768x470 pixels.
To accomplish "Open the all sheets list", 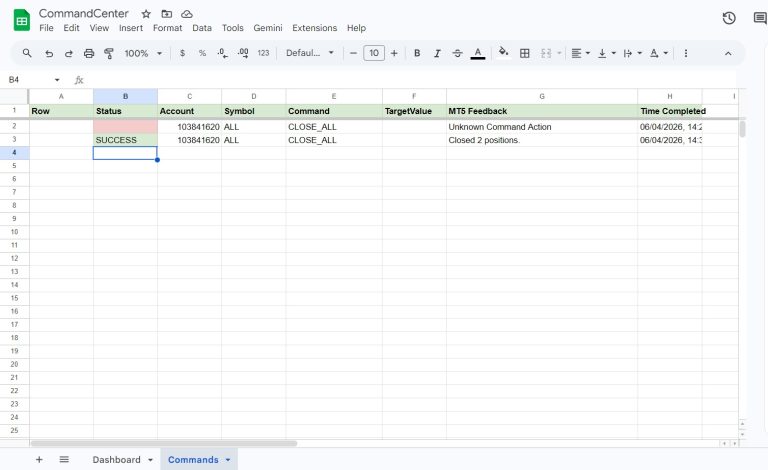I will pos(64,459).
